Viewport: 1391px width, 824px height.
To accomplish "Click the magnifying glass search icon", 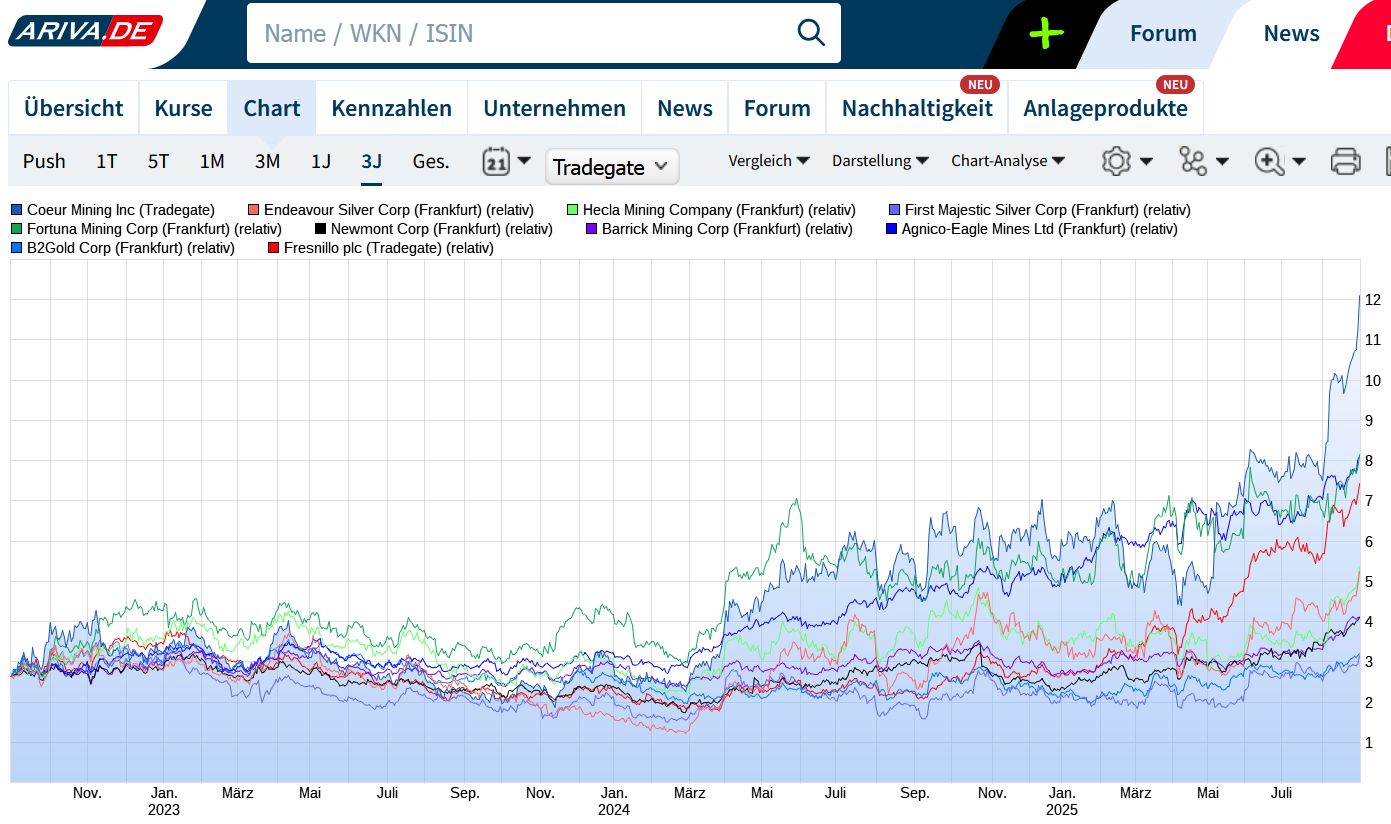I will coord(810,33).
